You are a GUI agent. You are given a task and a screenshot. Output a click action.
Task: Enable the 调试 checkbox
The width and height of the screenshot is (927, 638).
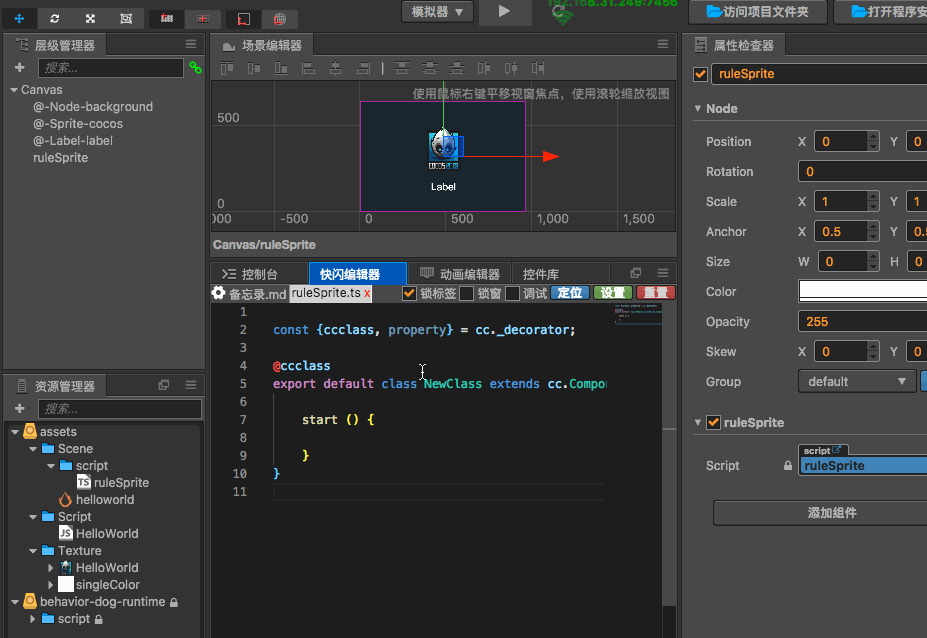(x=512, y=293)
